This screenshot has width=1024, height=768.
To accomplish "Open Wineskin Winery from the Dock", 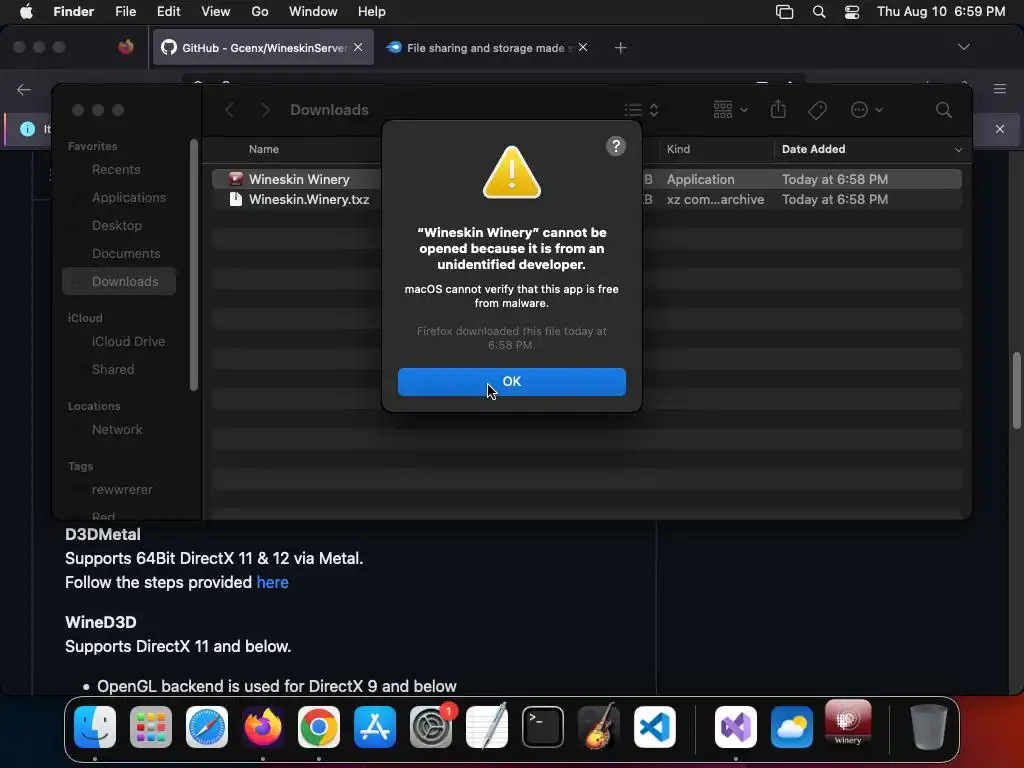I will [x=848, y=723].
